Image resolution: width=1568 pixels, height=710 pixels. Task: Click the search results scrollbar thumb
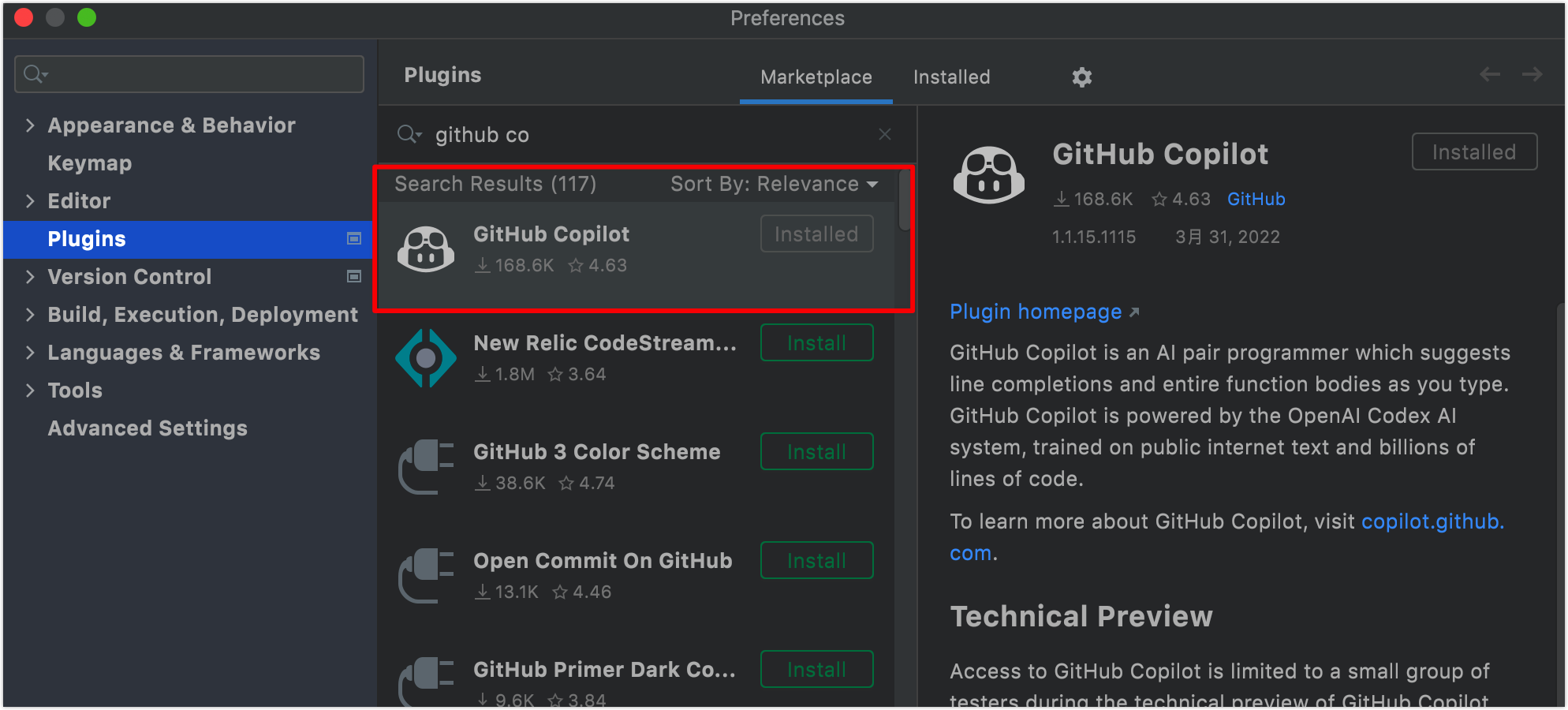(905, 200)
